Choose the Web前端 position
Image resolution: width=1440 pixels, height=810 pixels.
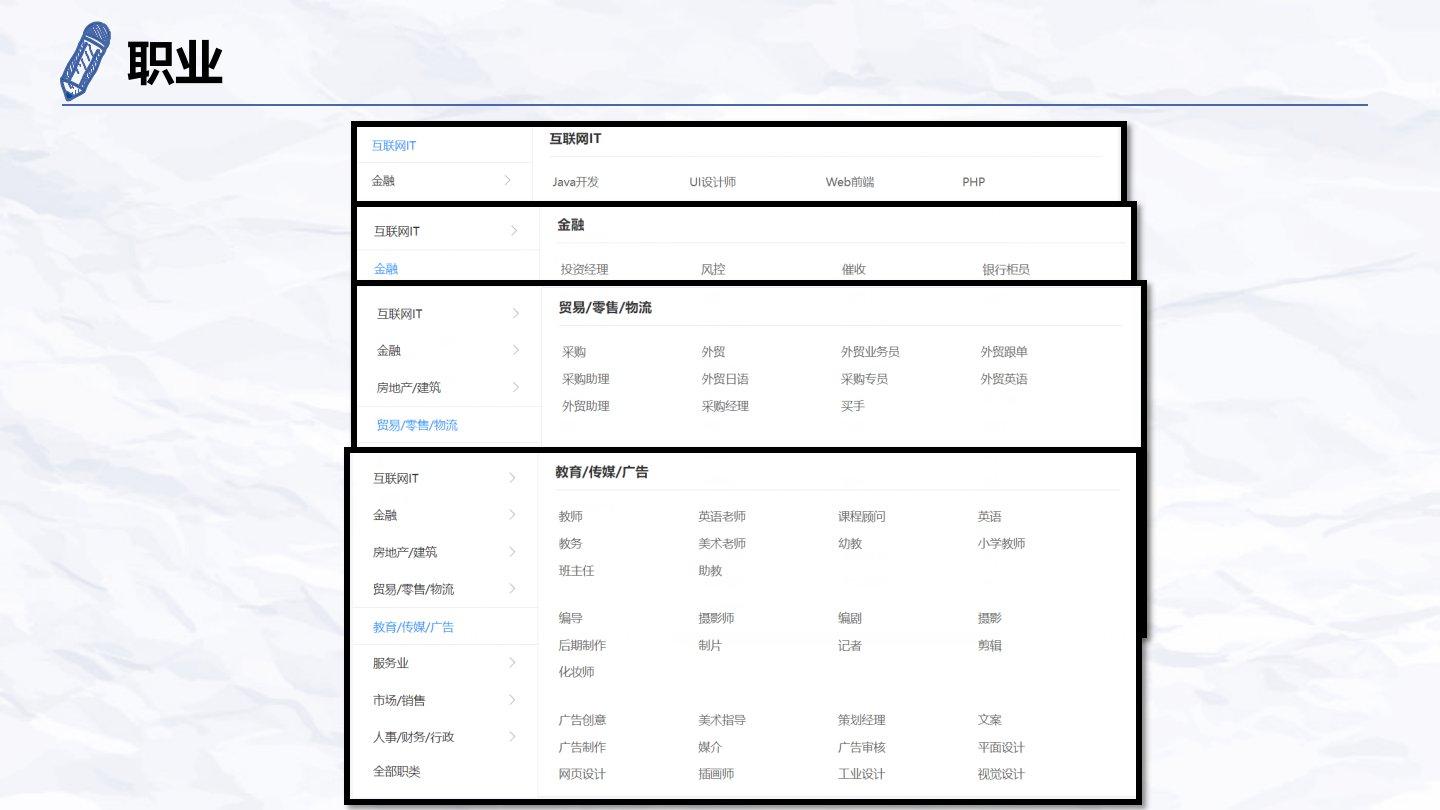coord(849,182)
